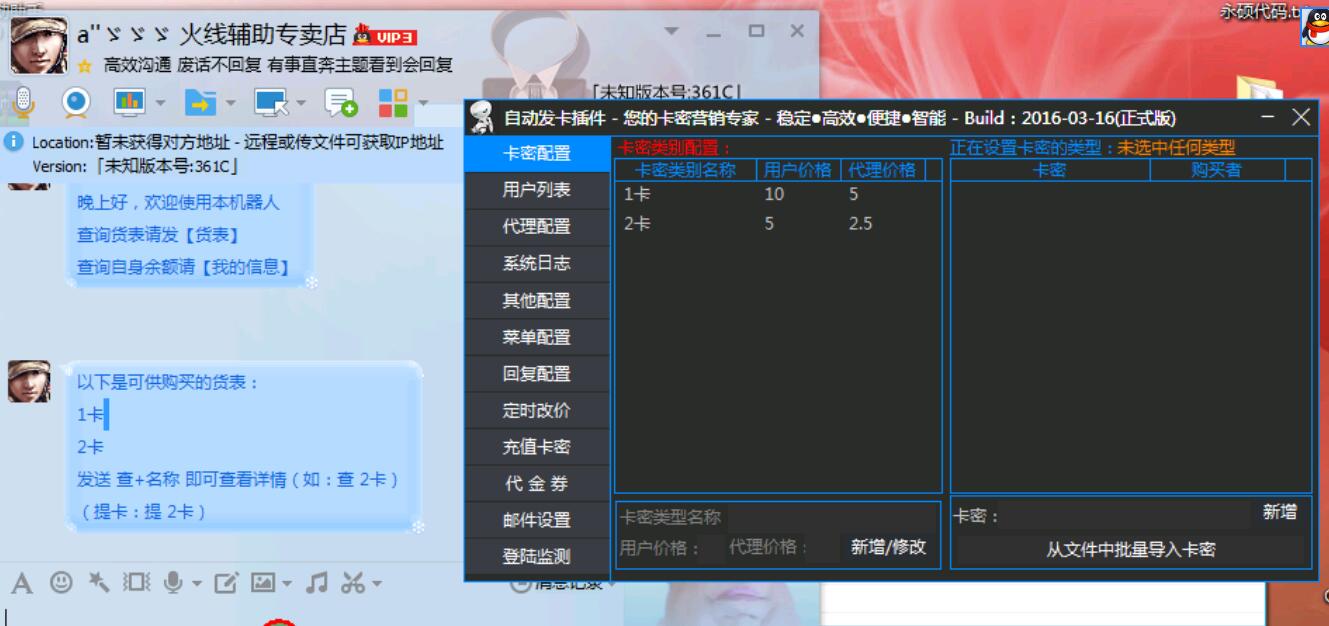Open the 系统日志 tab

pyautogui.click(x=537, y=264)
